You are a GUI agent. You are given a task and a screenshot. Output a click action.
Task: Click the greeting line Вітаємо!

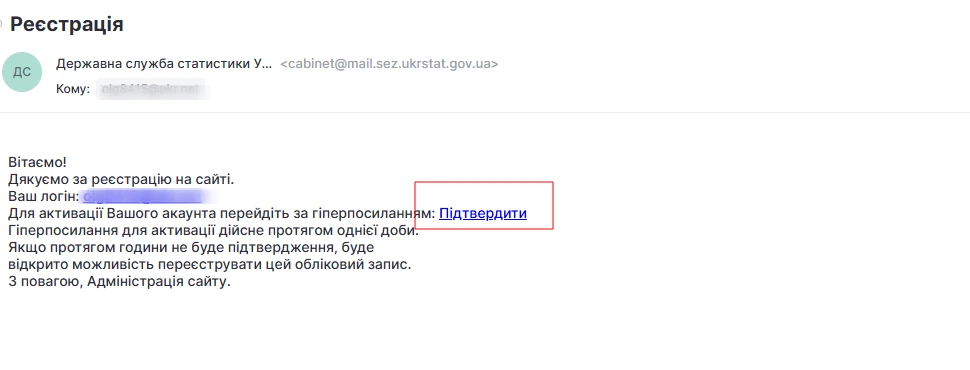37,162
